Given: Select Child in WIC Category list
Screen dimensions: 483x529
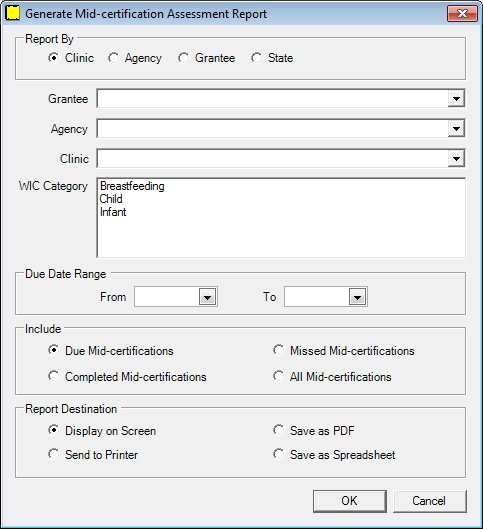Looking at the screenshot, I should click(111, 199).
